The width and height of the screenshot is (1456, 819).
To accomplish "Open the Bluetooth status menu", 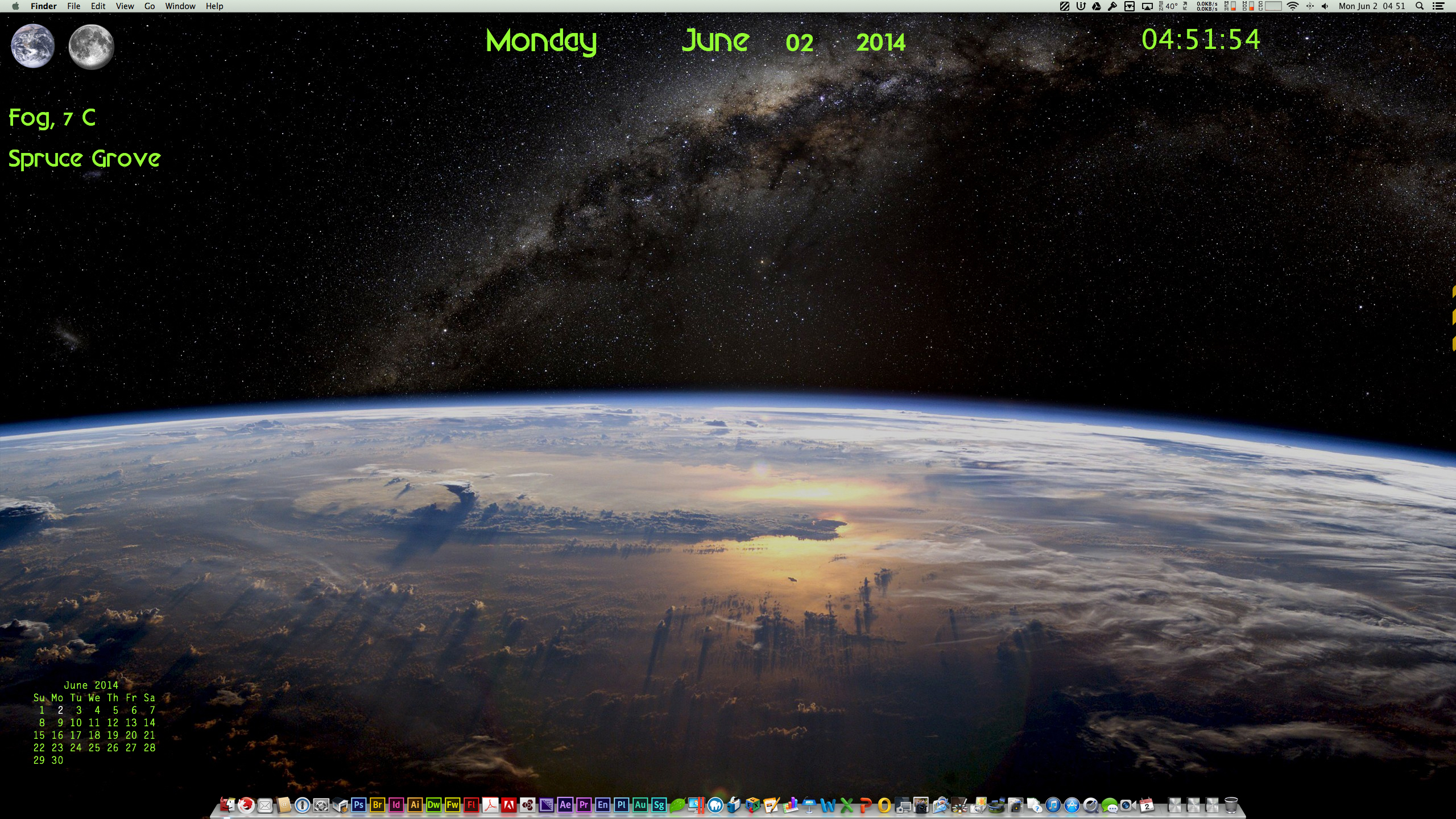I will click(1310, 6).
